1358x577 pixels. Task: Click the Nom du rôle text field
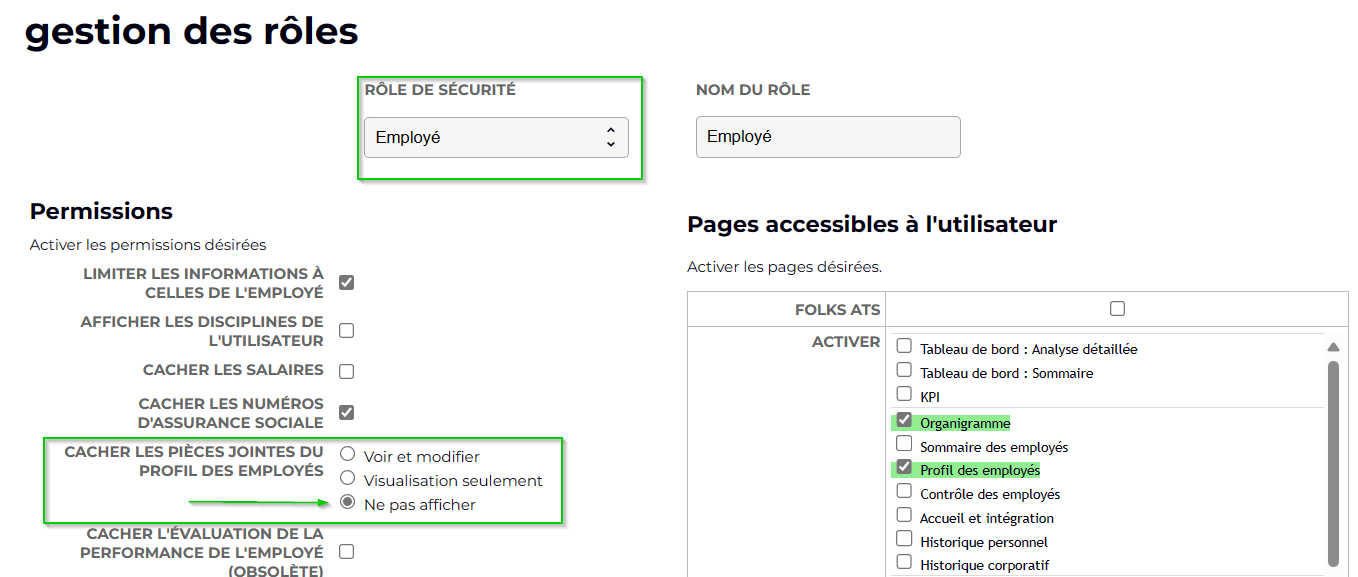click(828, 137)
